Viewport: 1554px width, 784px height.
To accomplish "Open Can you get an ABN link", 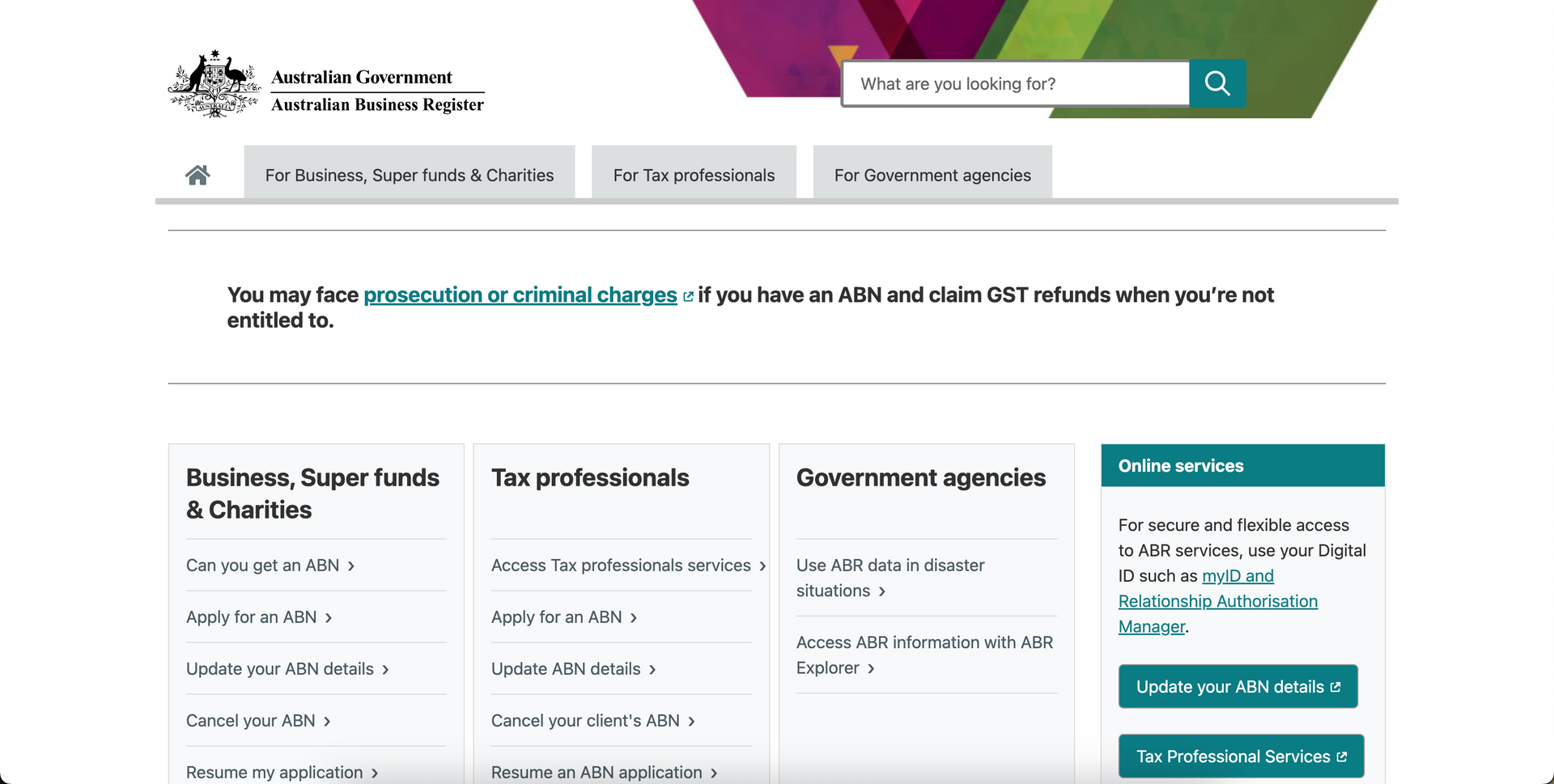I will point(263,566).
